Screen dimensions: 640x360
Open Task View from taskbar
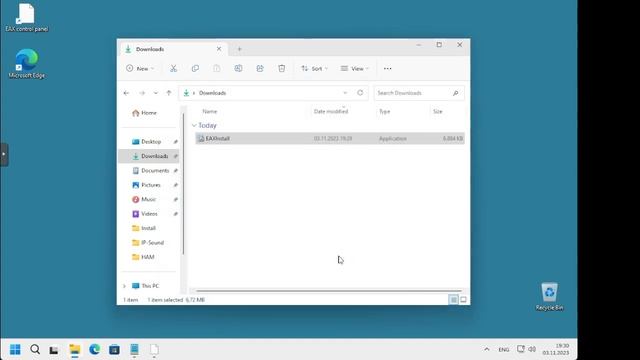[x=54, y=350]
